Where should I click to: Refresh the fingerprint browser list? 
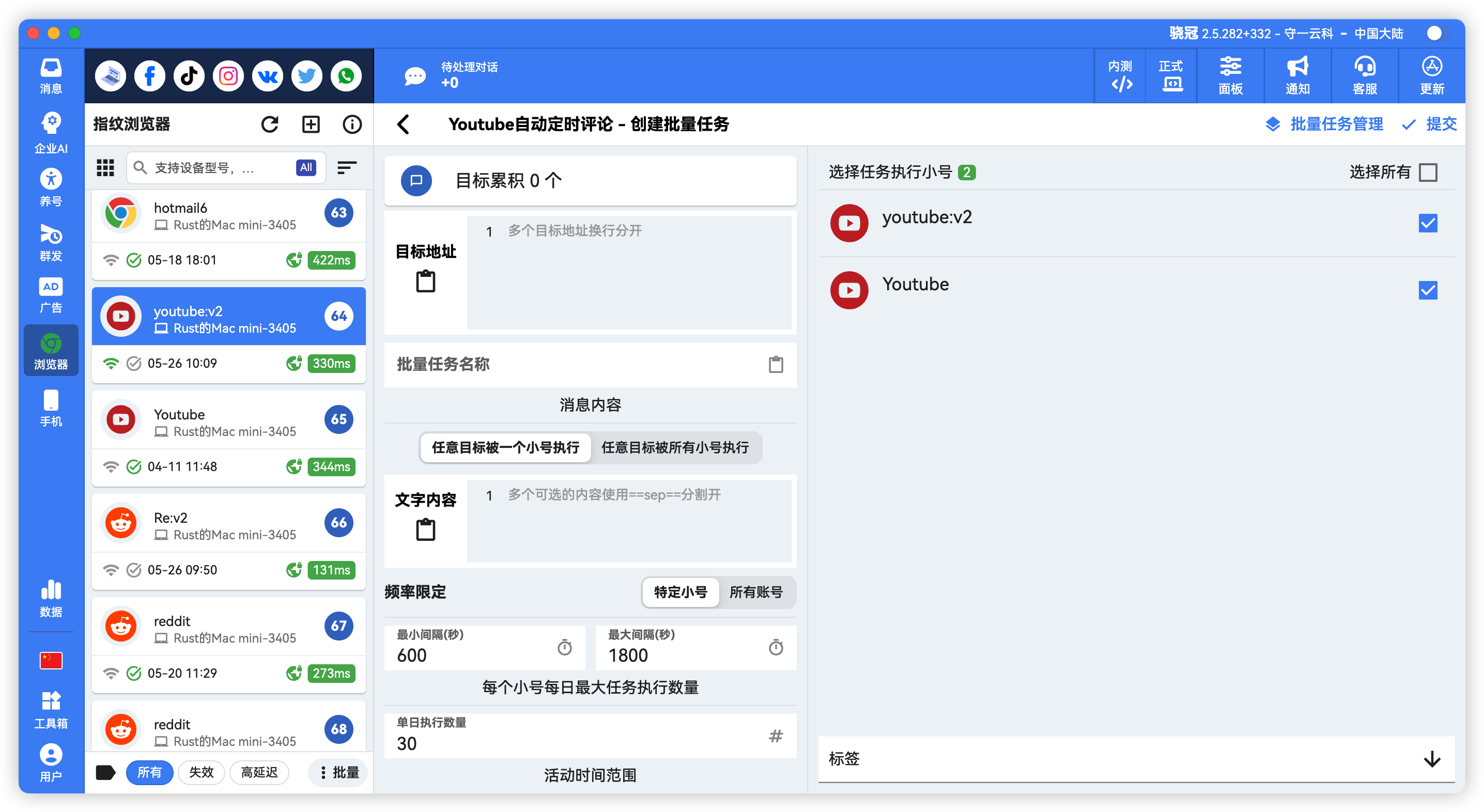[270, 124]
